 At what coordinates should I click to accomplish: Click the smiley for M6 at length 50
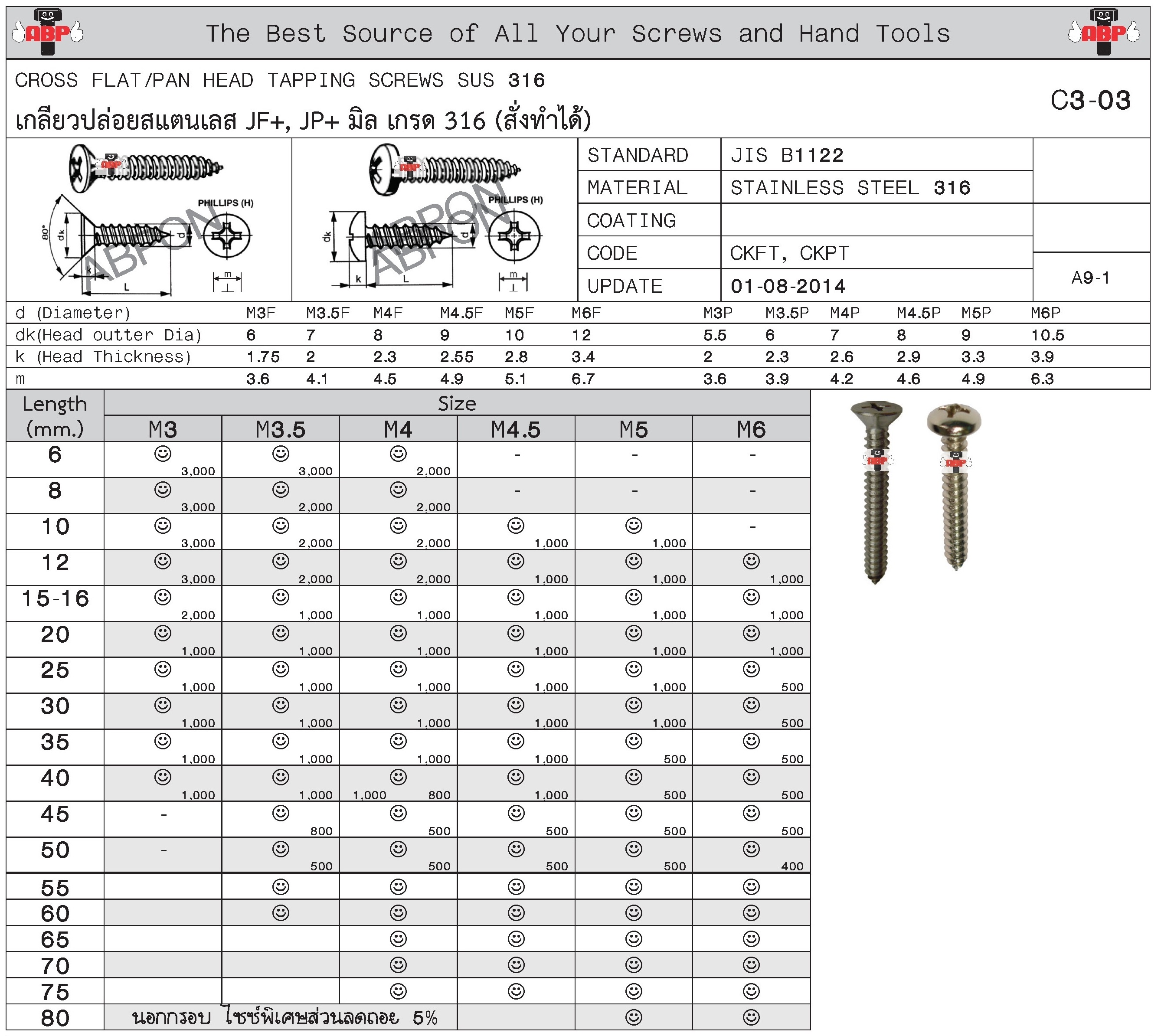click(x=752, y=849)
